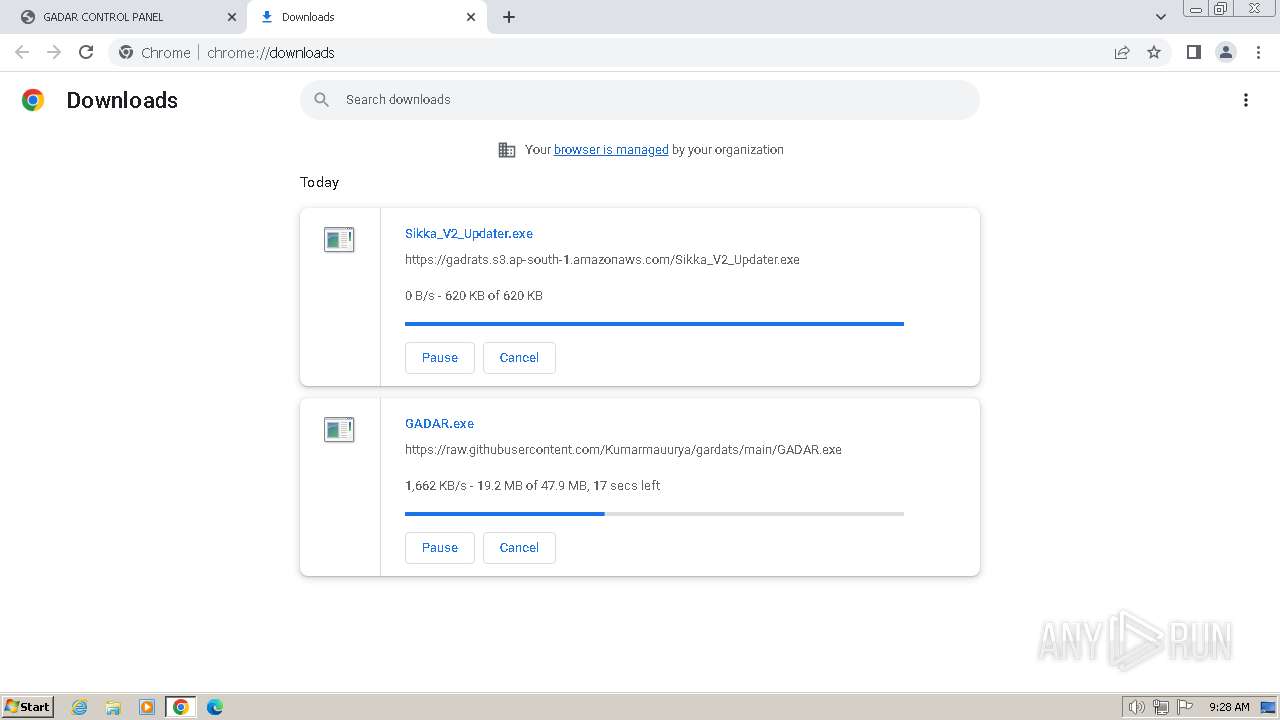Image resolution: width=1280 pixels, height=720 pixels.
Task: Open File Explorer from the taskbar
Action: click(113, 707)
